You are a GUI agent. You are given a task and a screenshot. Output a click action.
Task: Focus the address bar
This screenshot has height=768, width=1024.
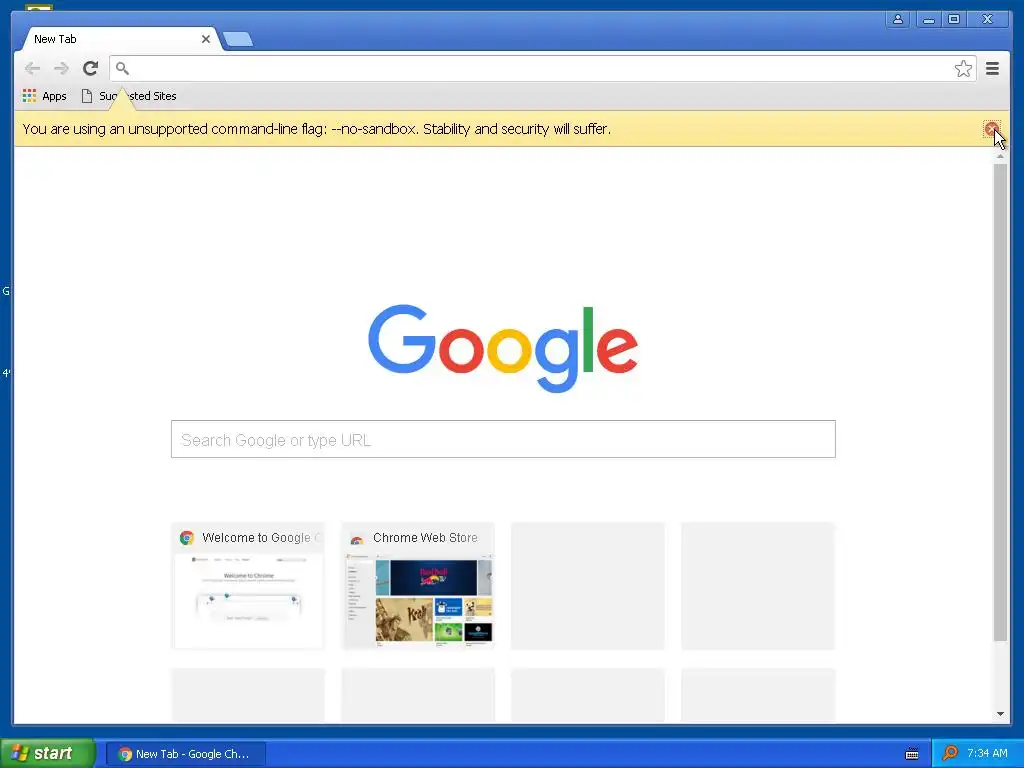(x=542, y=69)
